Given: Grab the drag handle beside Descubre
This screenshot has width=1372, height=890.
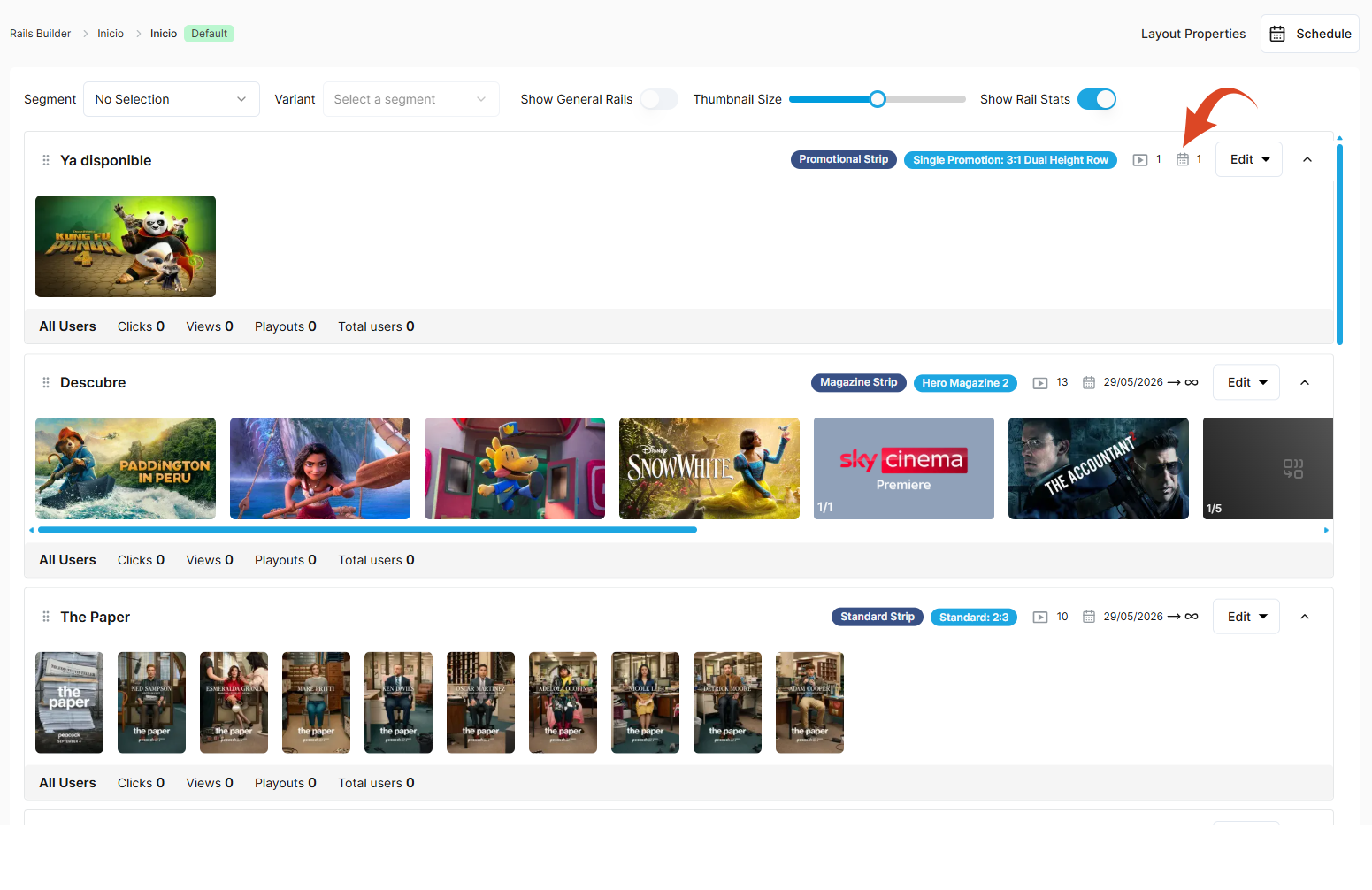Looking at the screenshot, I should coord(46,382).
